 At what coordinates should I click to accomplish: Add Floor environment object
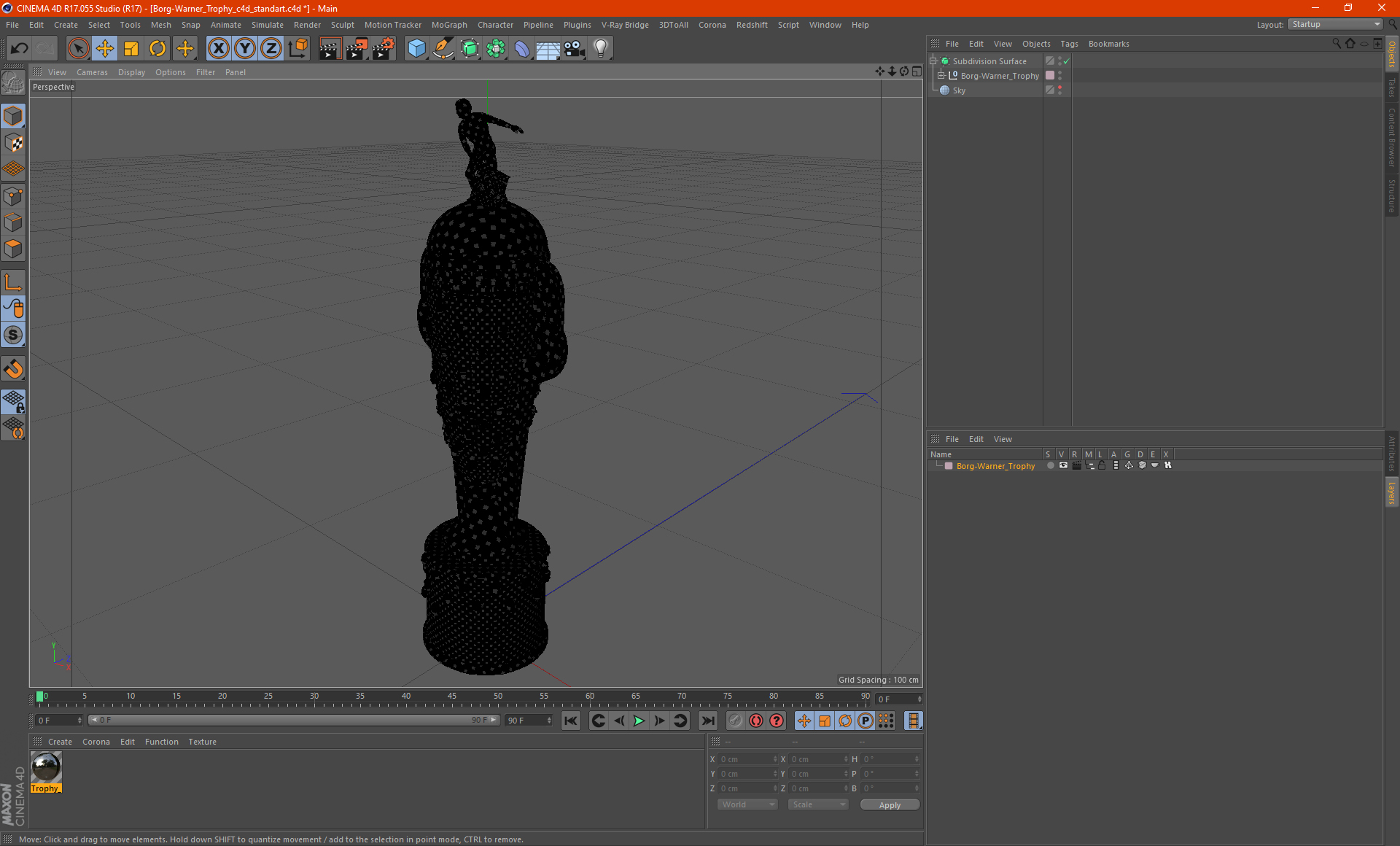548,49
